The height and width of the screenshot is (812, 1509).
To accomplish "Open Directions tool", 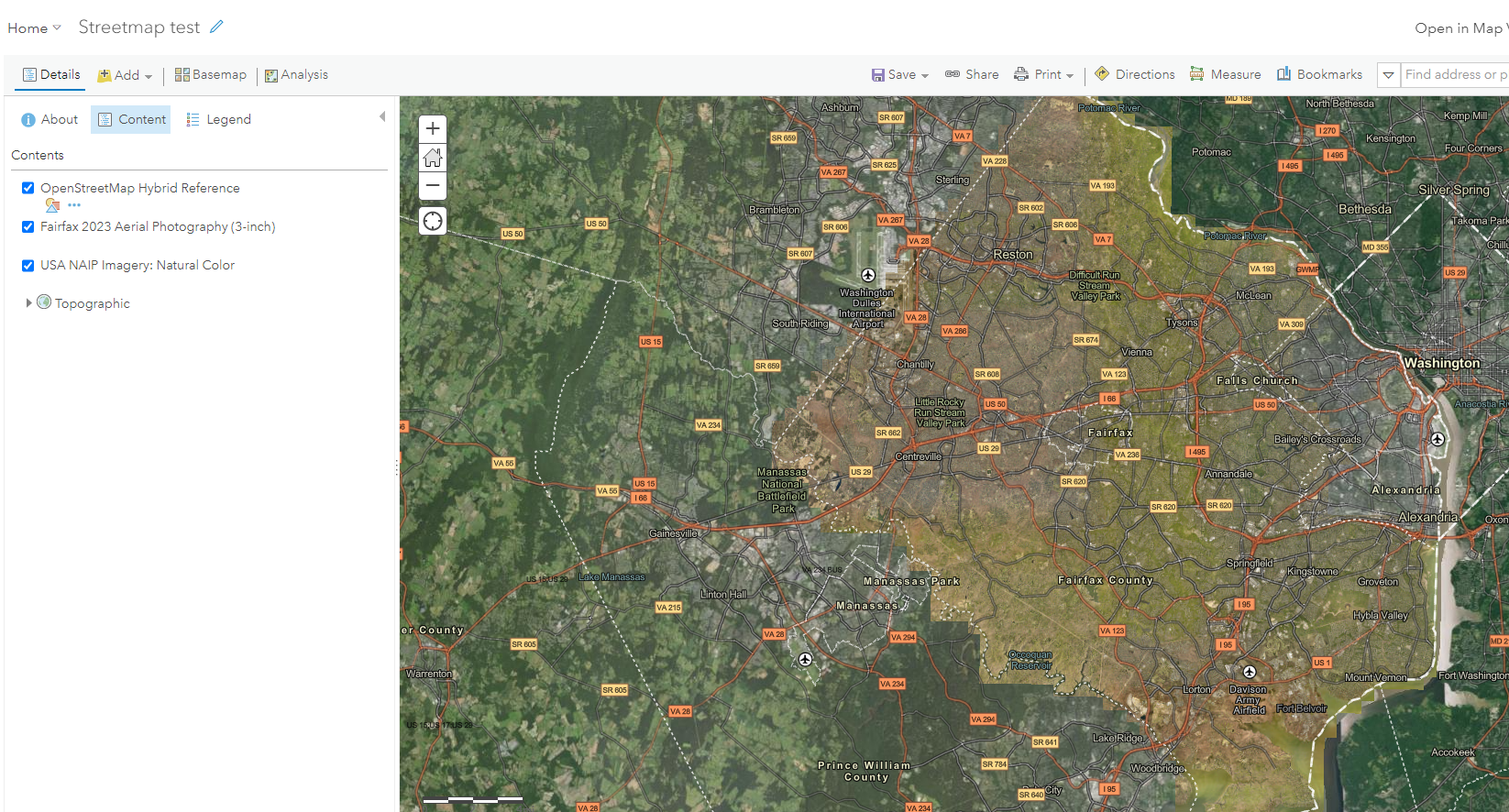I will [1135, 74].
